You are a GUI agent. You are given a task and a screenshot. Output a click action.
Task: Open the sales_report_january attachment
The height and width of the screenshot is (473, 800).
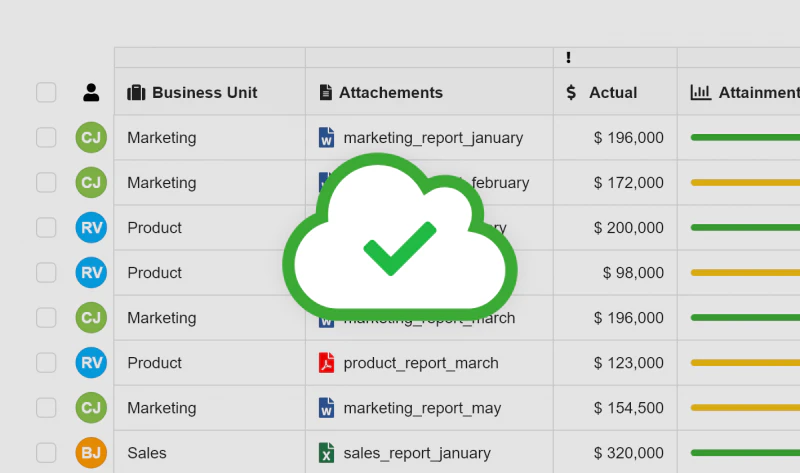(x=417, y=453)
